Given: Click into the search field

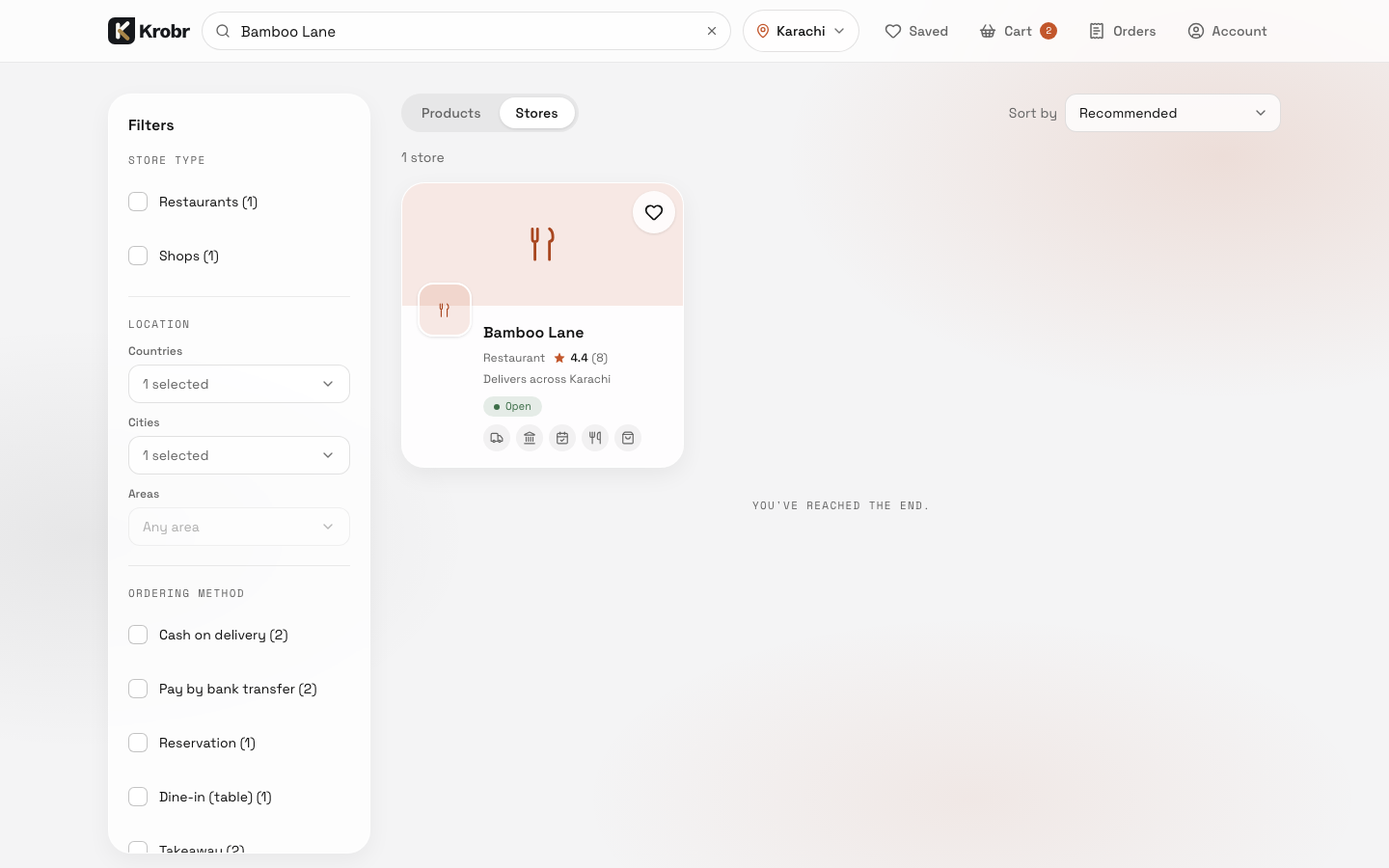Looking at the screenshot, I should pyautogui.click(x=466, y=31).
